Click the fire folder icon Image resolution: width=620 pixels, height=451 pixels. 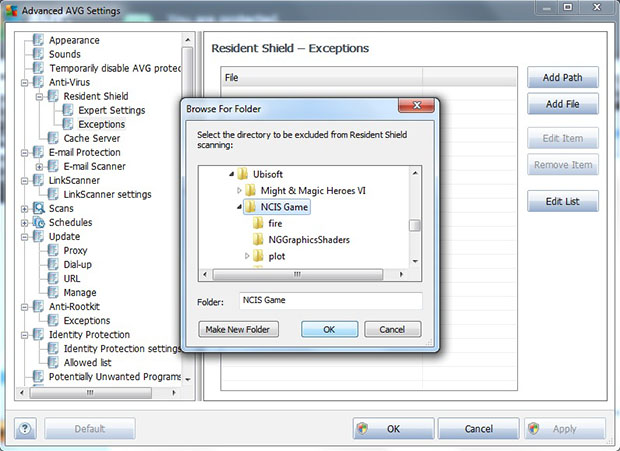pos(258,223)
